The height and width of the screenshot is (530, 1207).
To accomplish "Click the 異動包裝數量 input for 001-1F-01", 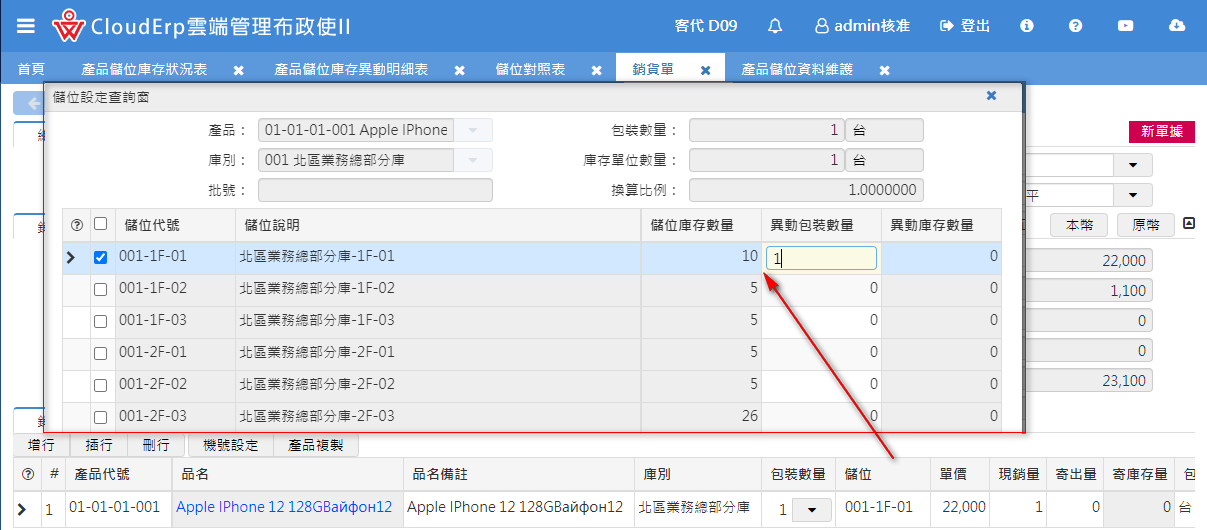I will point(821,258).
